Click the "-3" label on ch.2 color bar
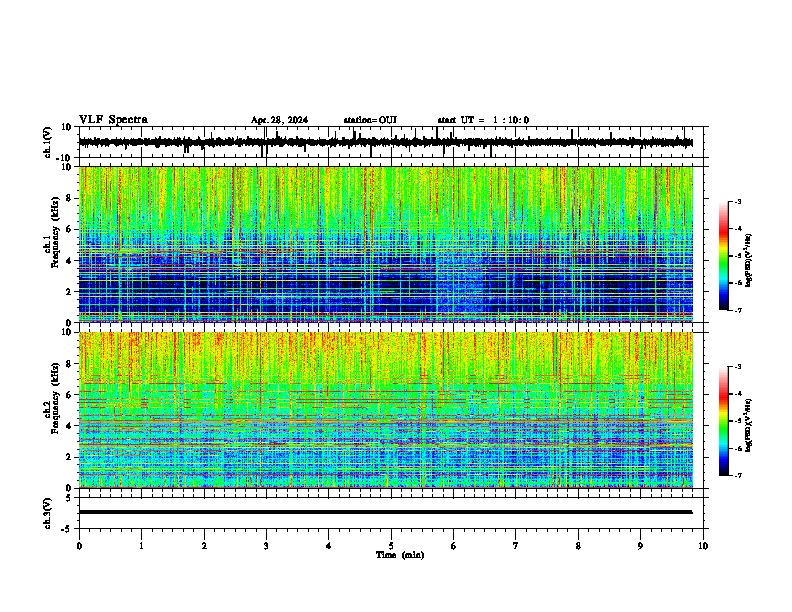This screenshot has width=792, height=612. [x=738, y=367]
